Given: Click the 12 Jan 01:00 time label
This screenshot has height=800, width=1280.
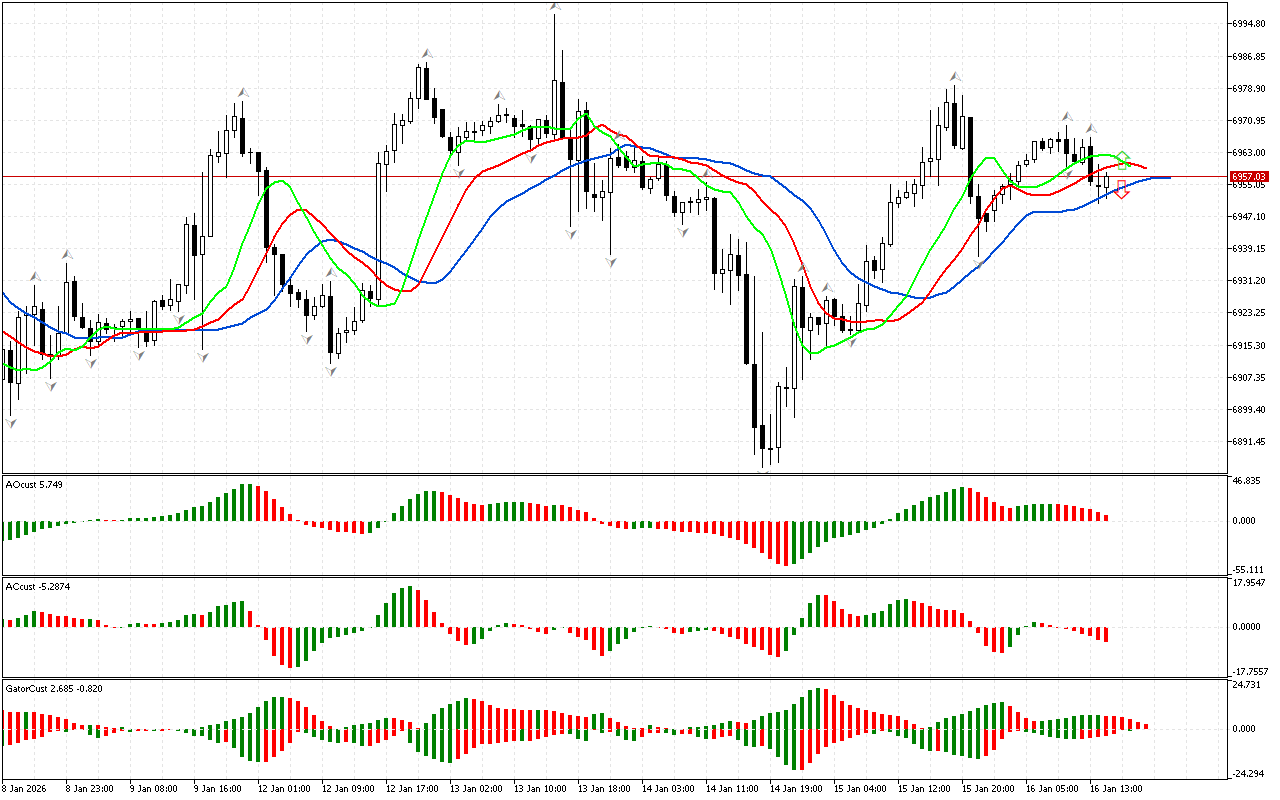Looking at the screenshot, I should pos(284,789).
